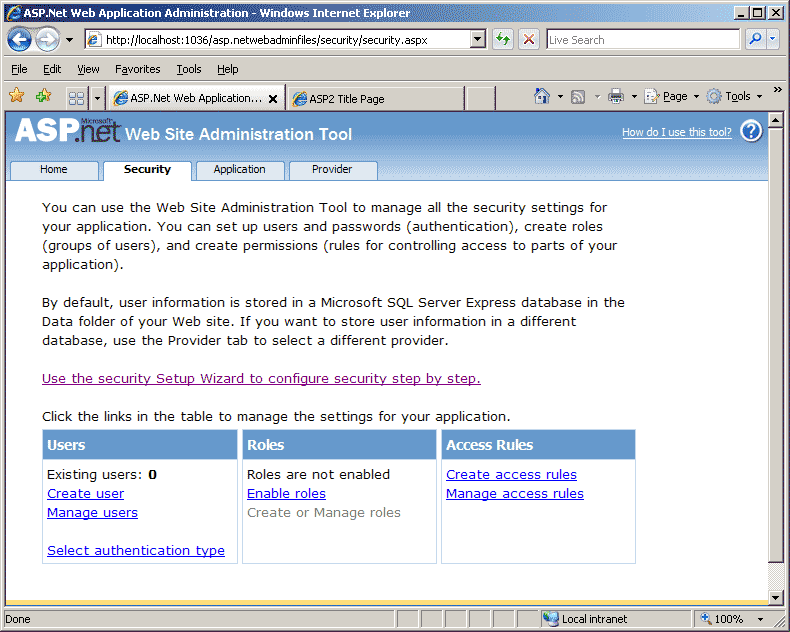Click the 'Access Rules' column header
This screenshot has width=790, height=632.
click(538, 445)
